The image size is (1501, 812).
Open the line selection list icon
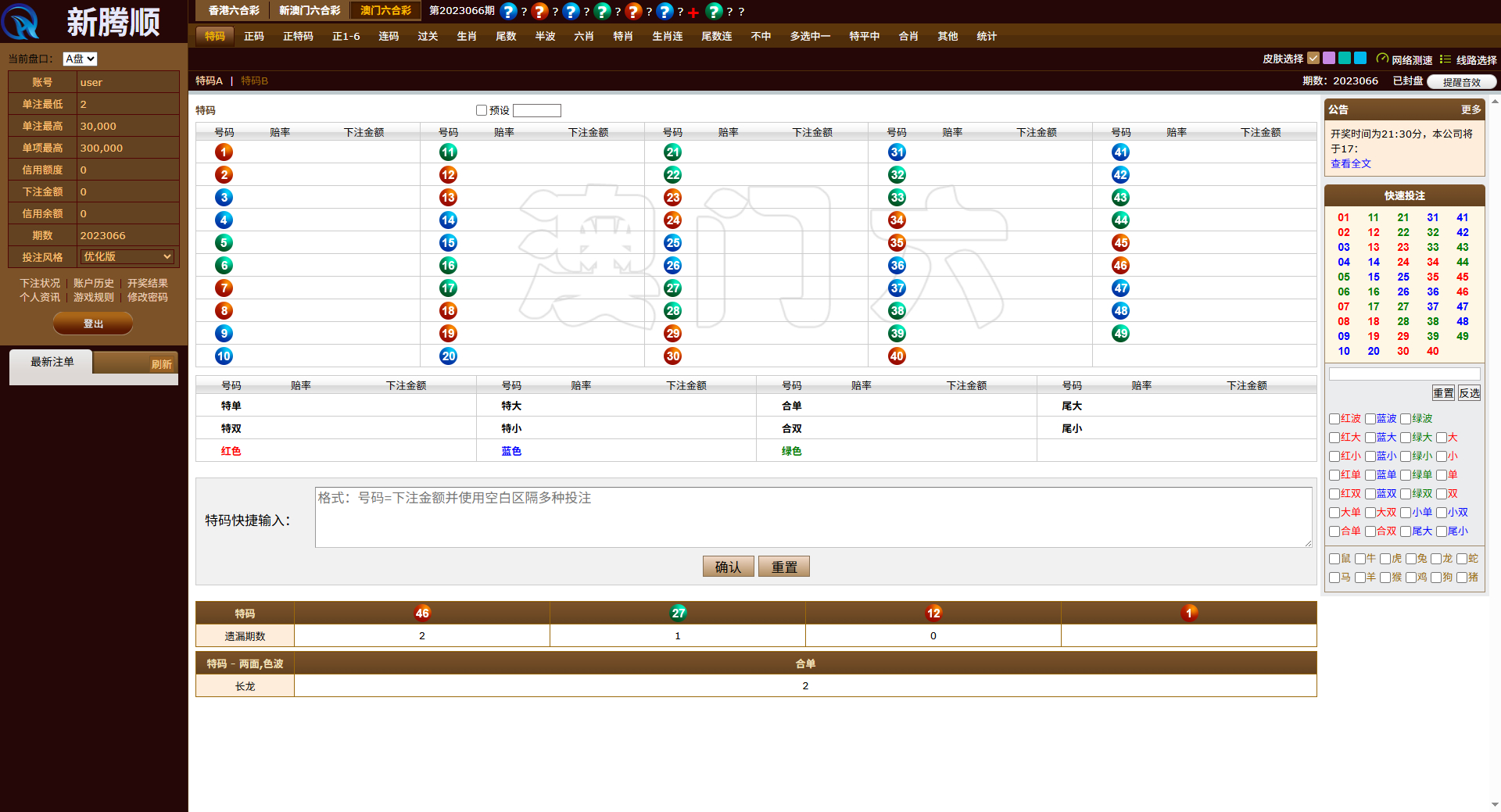tap(1445, 59)
